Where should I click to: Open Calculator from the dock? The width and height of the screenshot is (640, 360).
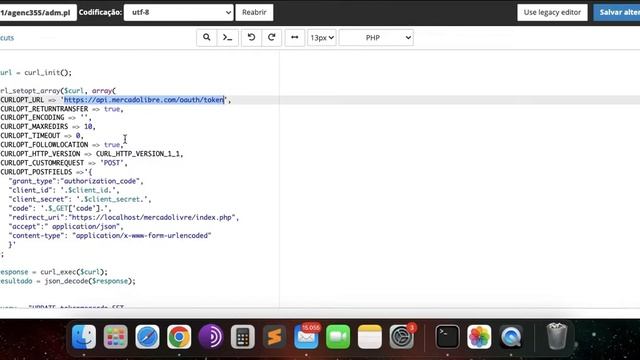coord(242,337)
